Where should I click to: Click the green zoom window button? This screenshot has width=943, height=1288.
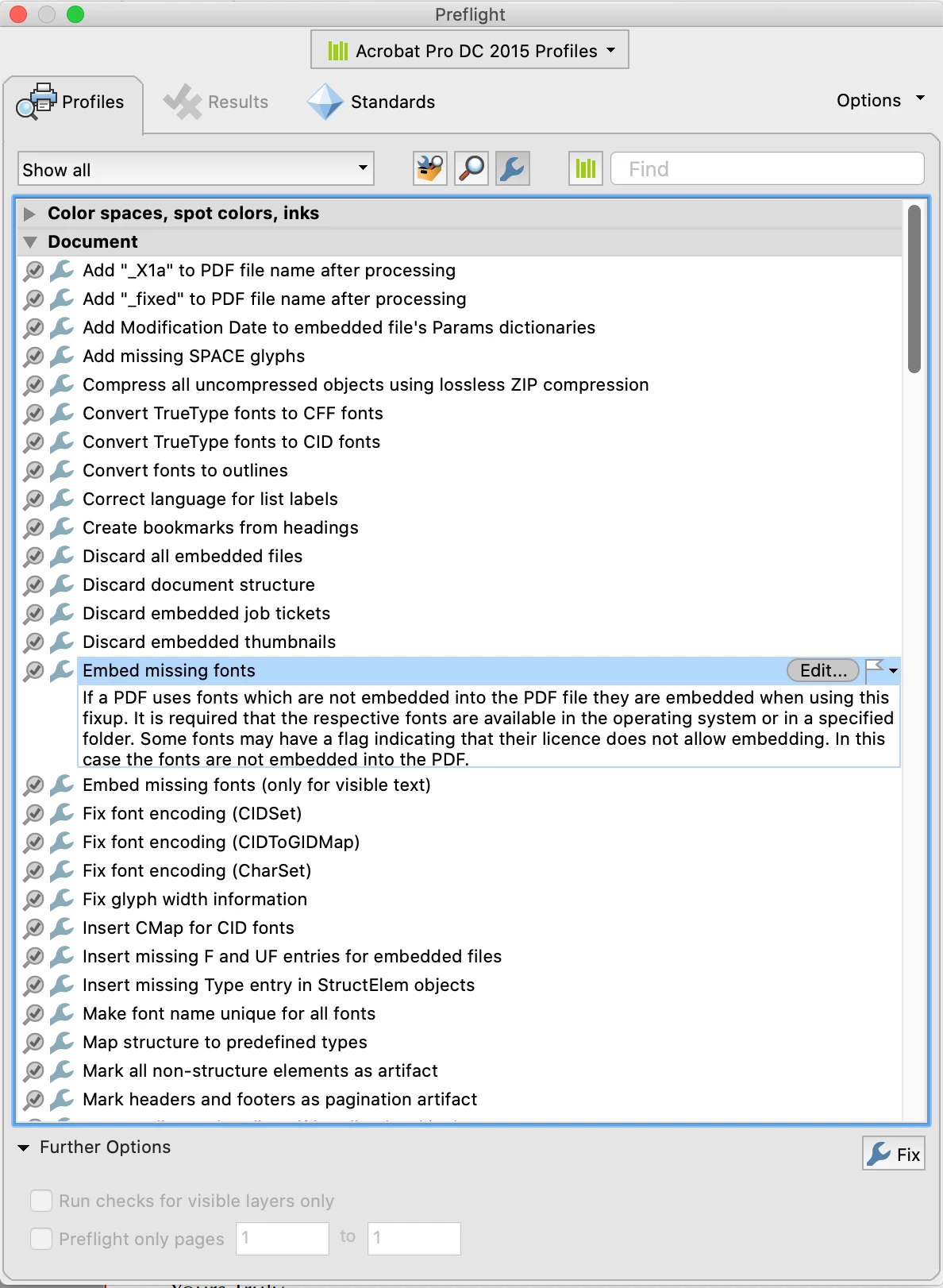tap(75, 14)
